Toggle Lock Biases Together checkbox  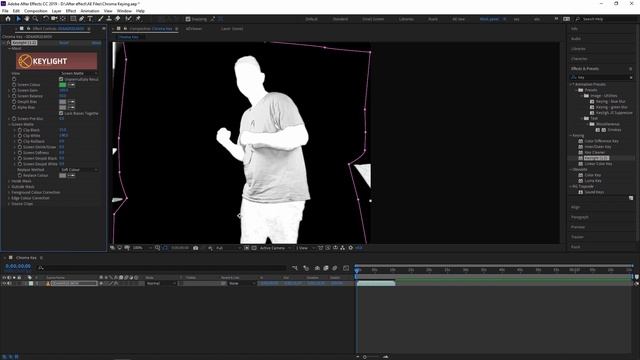61,113
